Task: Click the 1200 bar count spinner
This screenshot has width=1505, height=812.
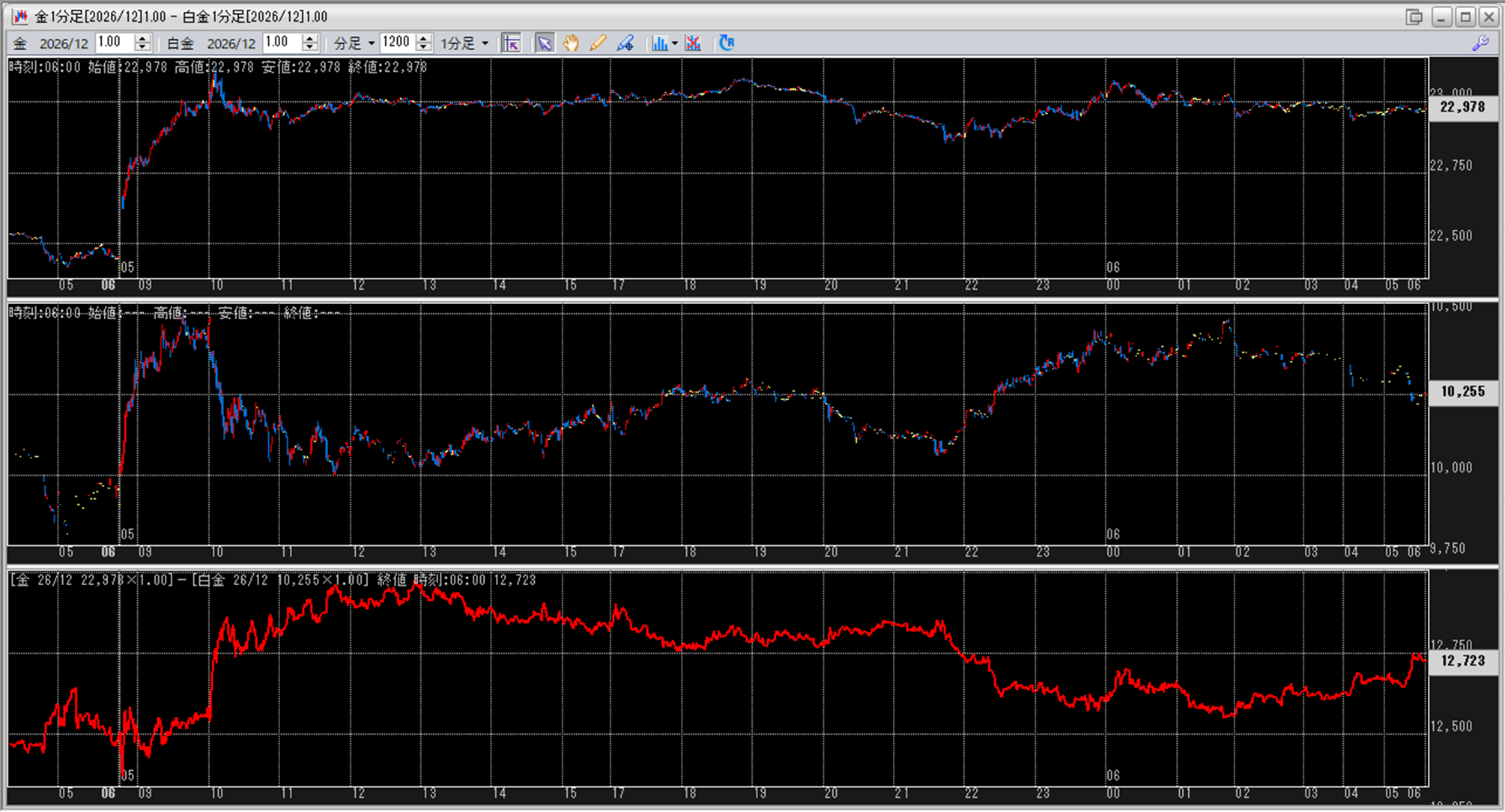Action: 424,43
